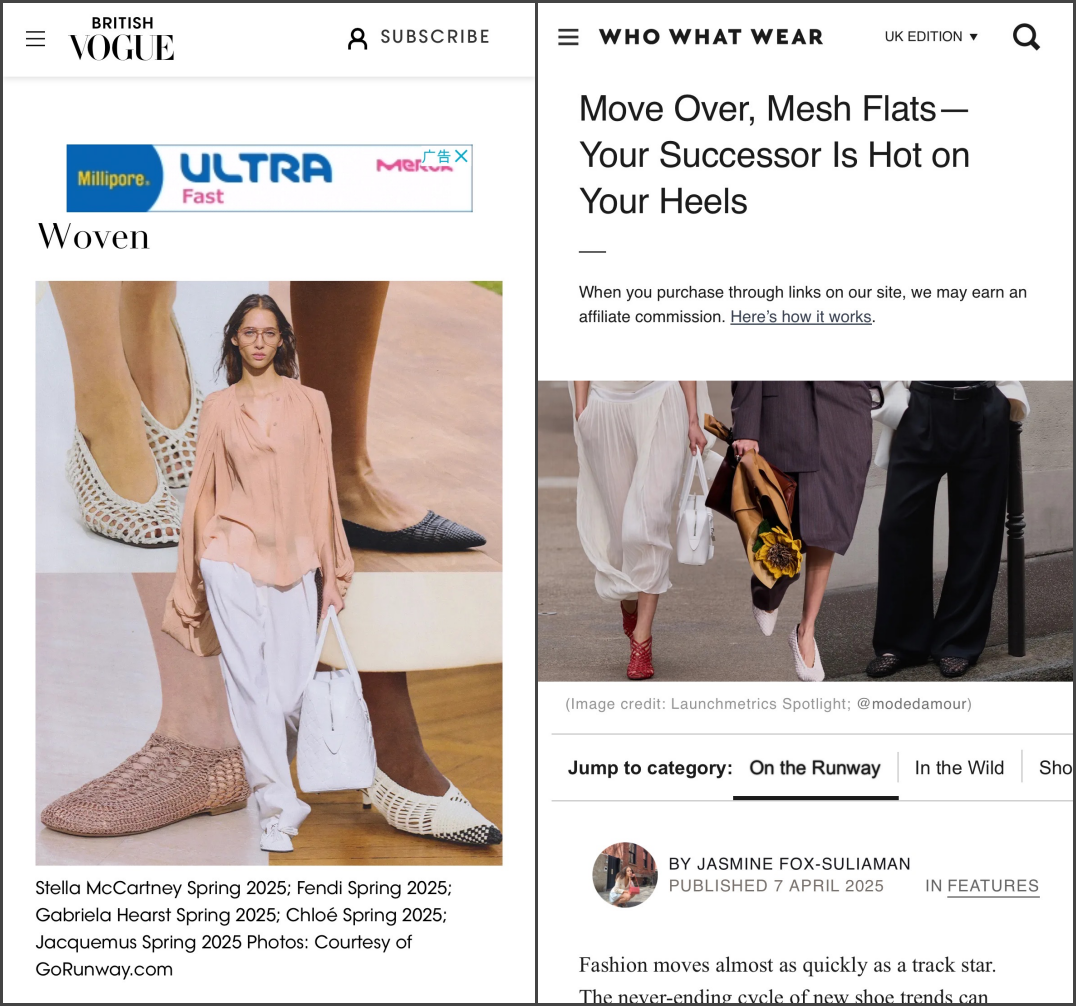Click the Millipore Ultra Fast banner ad

(269, 178)
